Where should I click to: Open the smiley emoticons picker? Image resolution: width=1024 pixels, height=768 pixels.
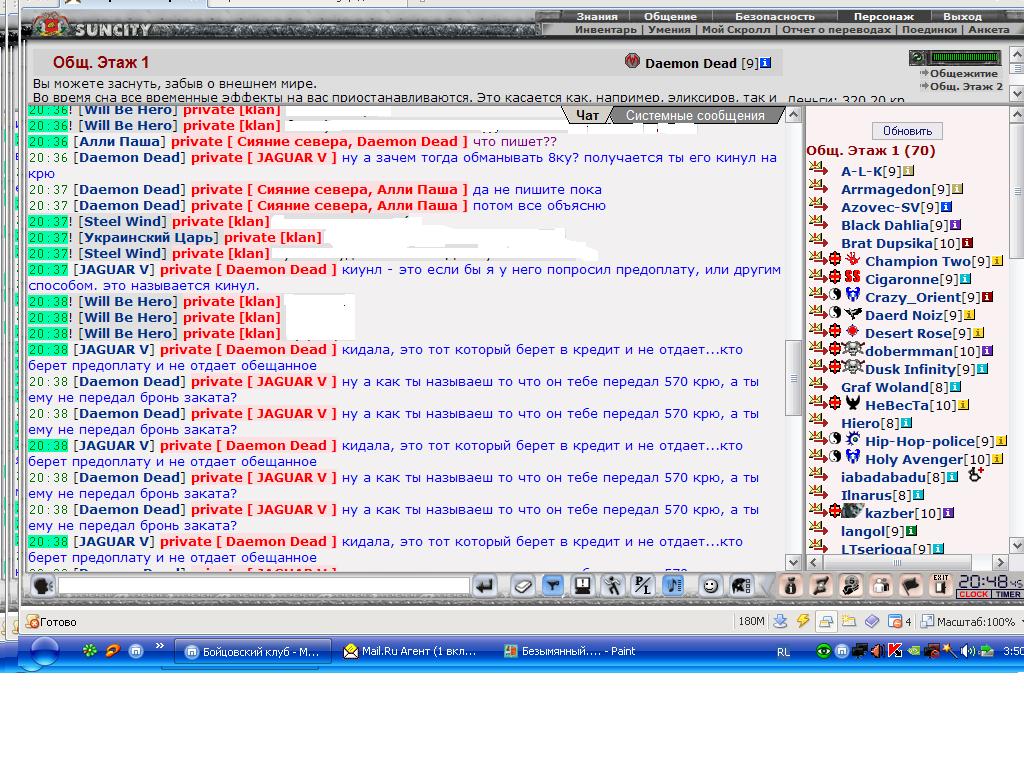click(x=710, y=586)
